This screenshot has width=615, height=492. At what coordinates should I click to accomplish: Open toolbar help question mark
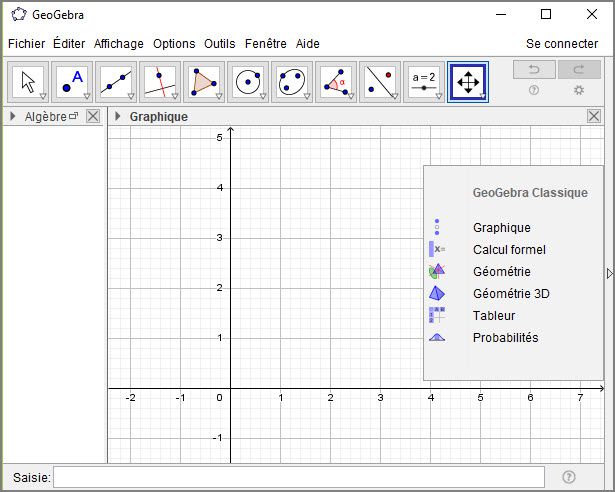(x=534, y=90)
